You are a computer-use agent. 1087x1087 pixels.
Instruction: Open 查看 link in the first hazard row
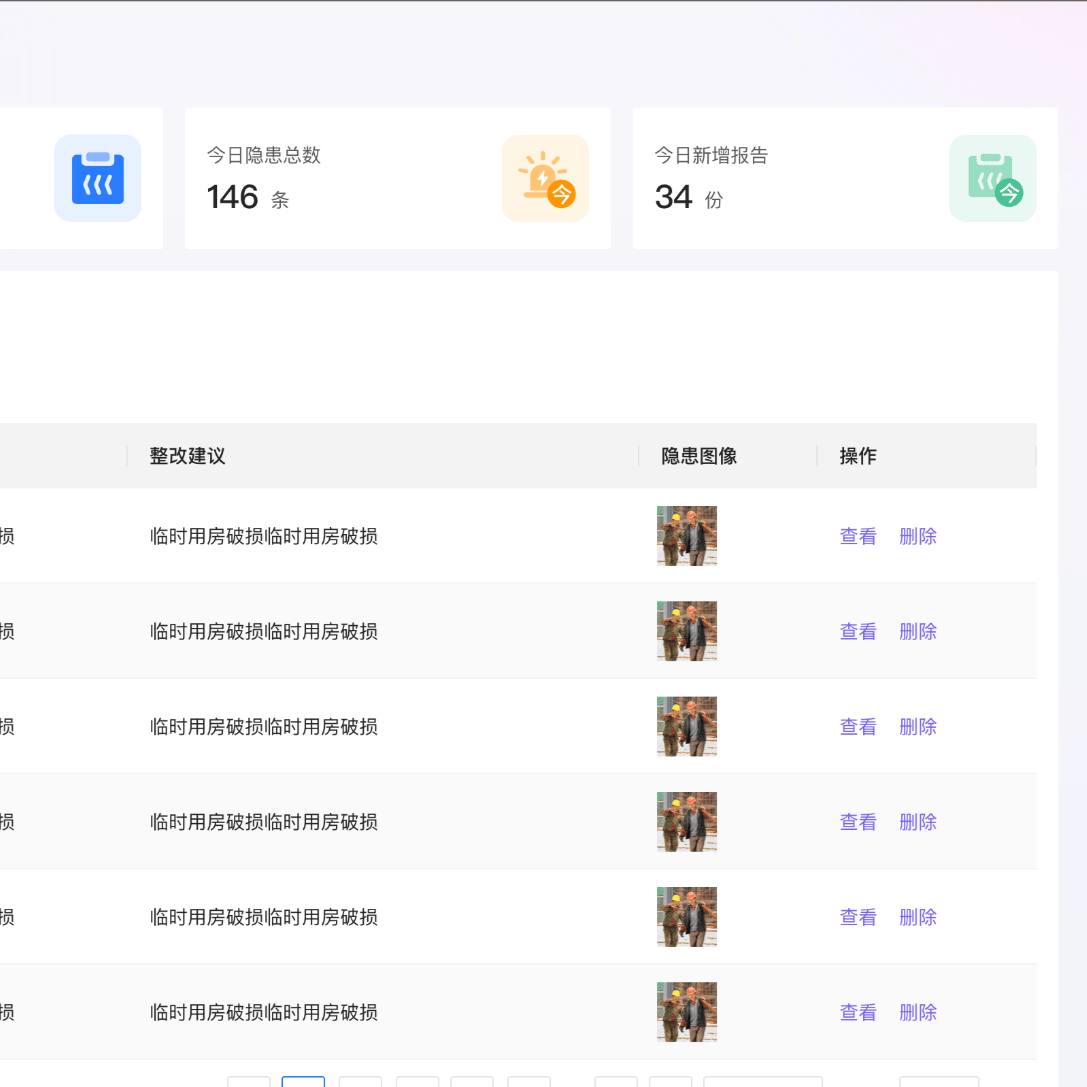click(858, 536)
